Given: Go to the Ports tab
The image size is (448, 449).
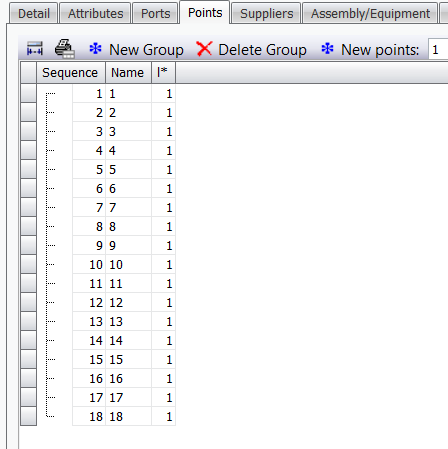Looking at the screenshot, I should tap(155, 14).
